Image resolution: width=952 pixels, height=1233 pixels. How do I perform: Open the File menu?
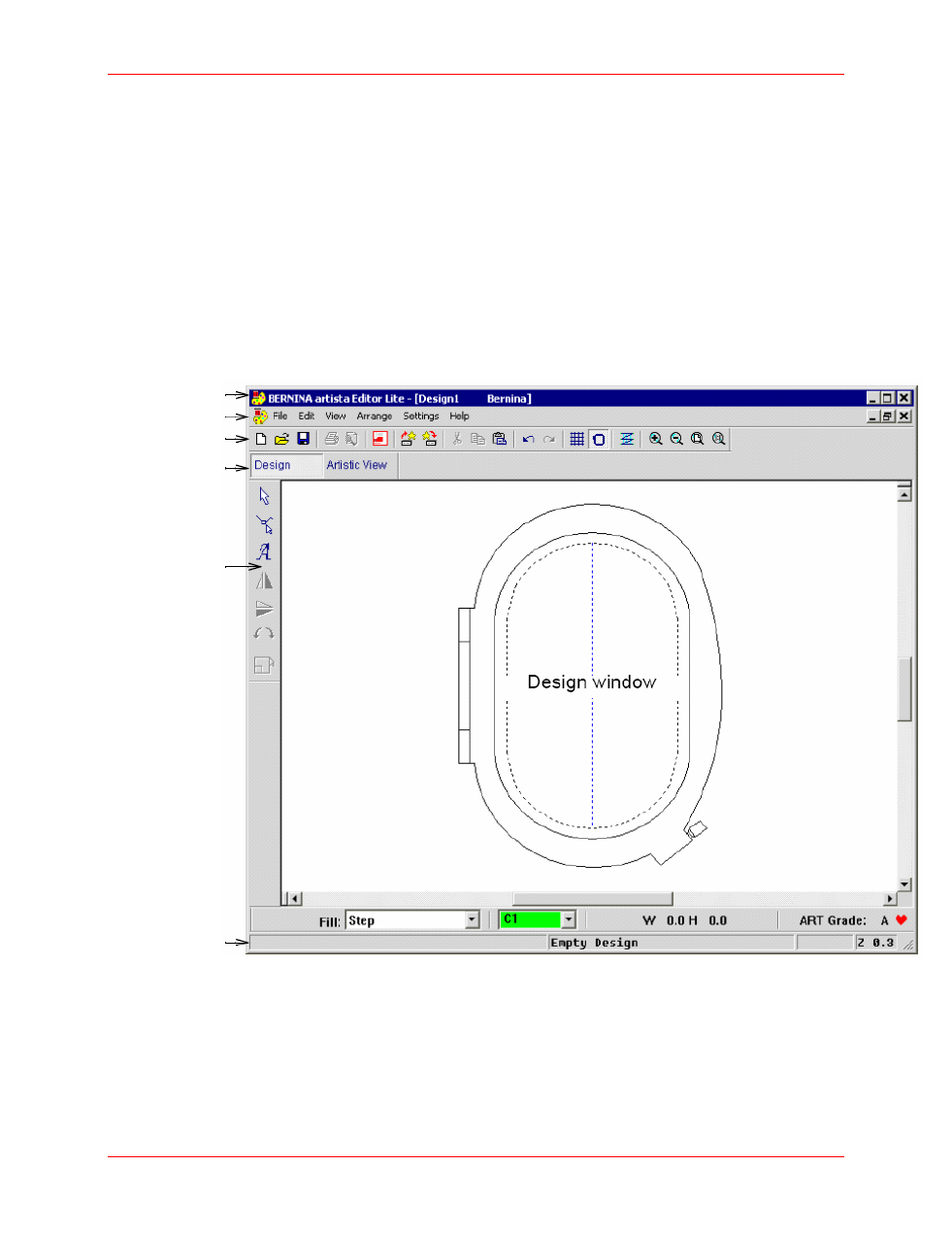tap(280, 416)
